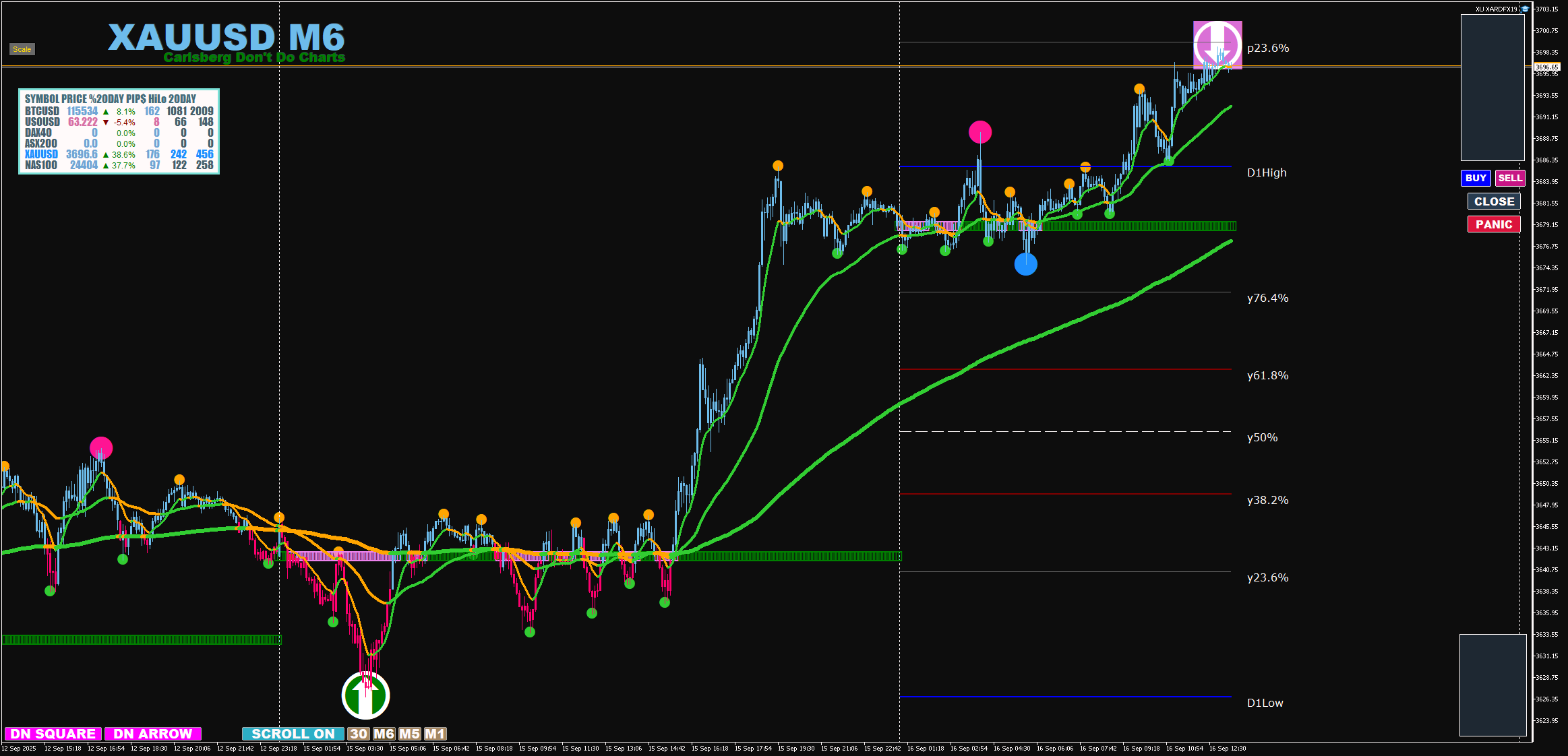Toggle the DN SQUARE button

[x=53, y=734]
